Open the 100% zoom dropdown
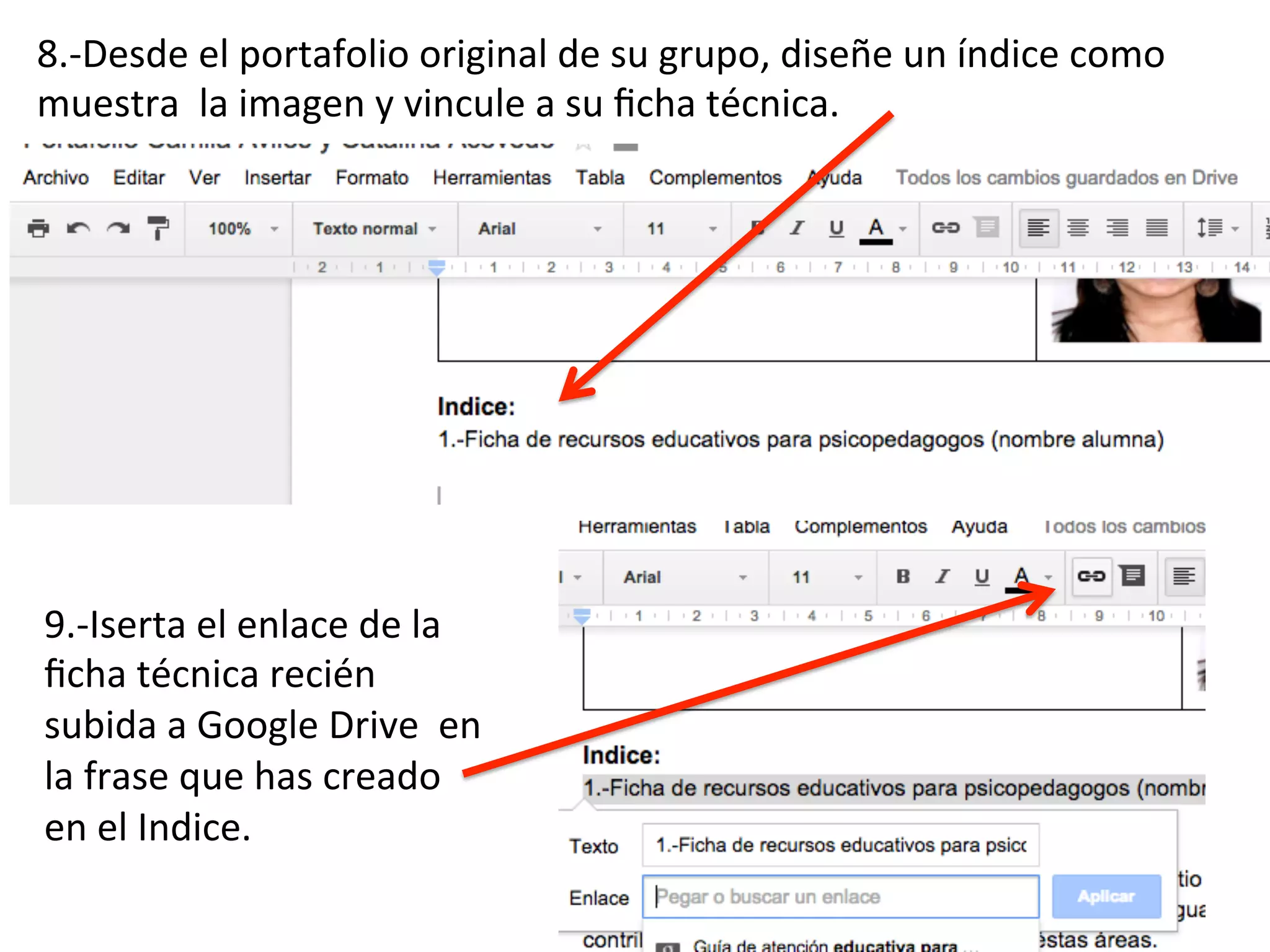This screenshot has height=952, width=1270. pyautogui.click(x=242, y=229)
